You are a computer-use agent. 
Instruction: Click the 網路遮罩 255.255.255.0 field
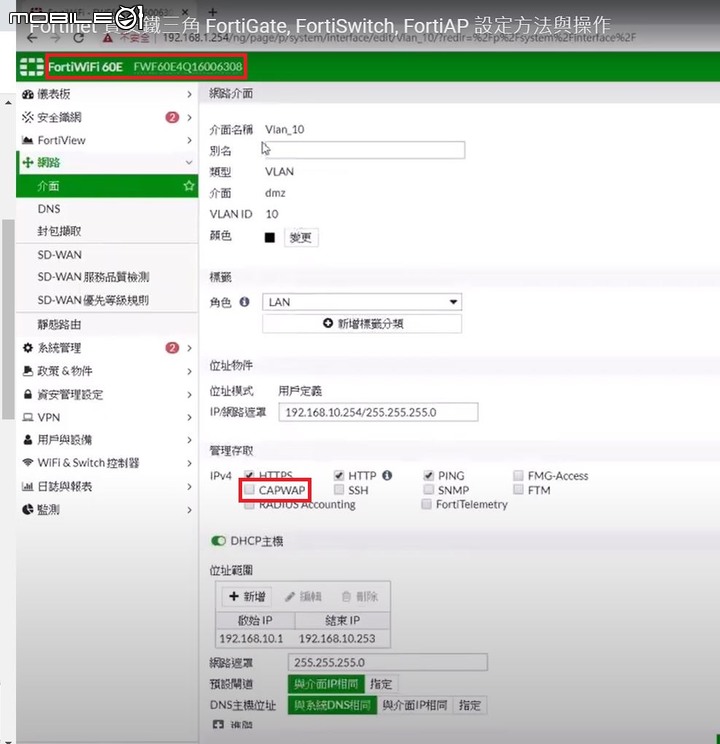pyautogui.click(x=387, y=662)
